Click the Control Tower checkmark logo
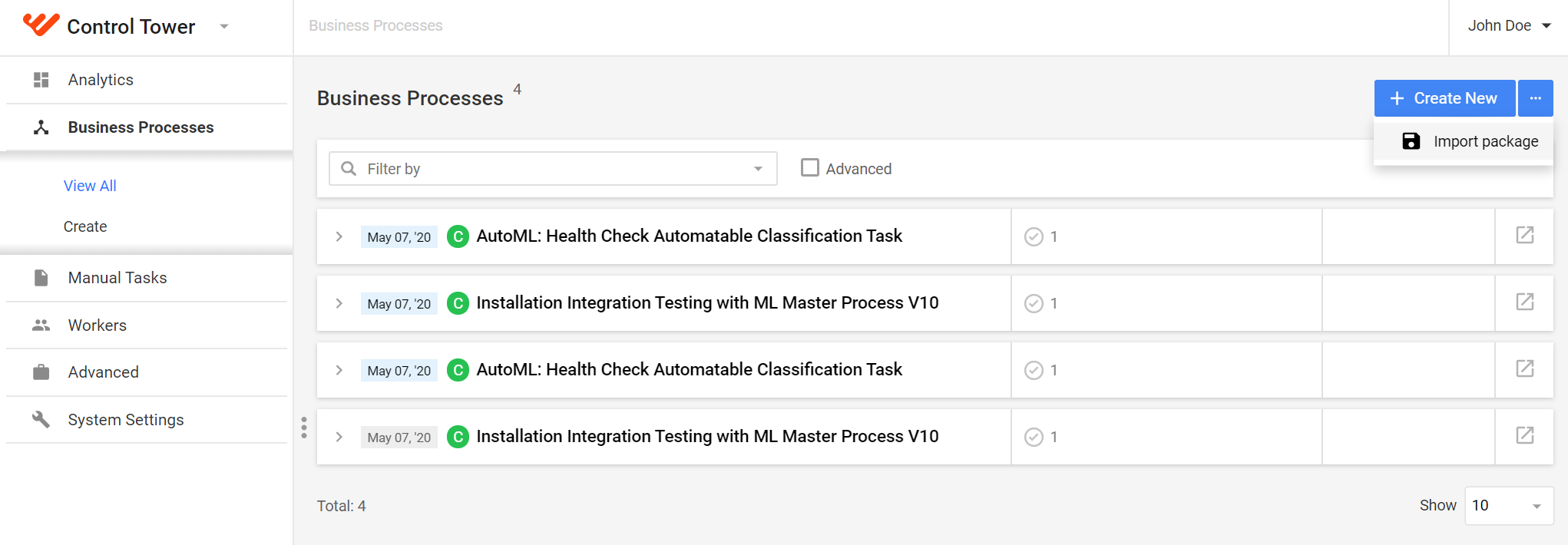1568x545 pixels. click(41, 25)
